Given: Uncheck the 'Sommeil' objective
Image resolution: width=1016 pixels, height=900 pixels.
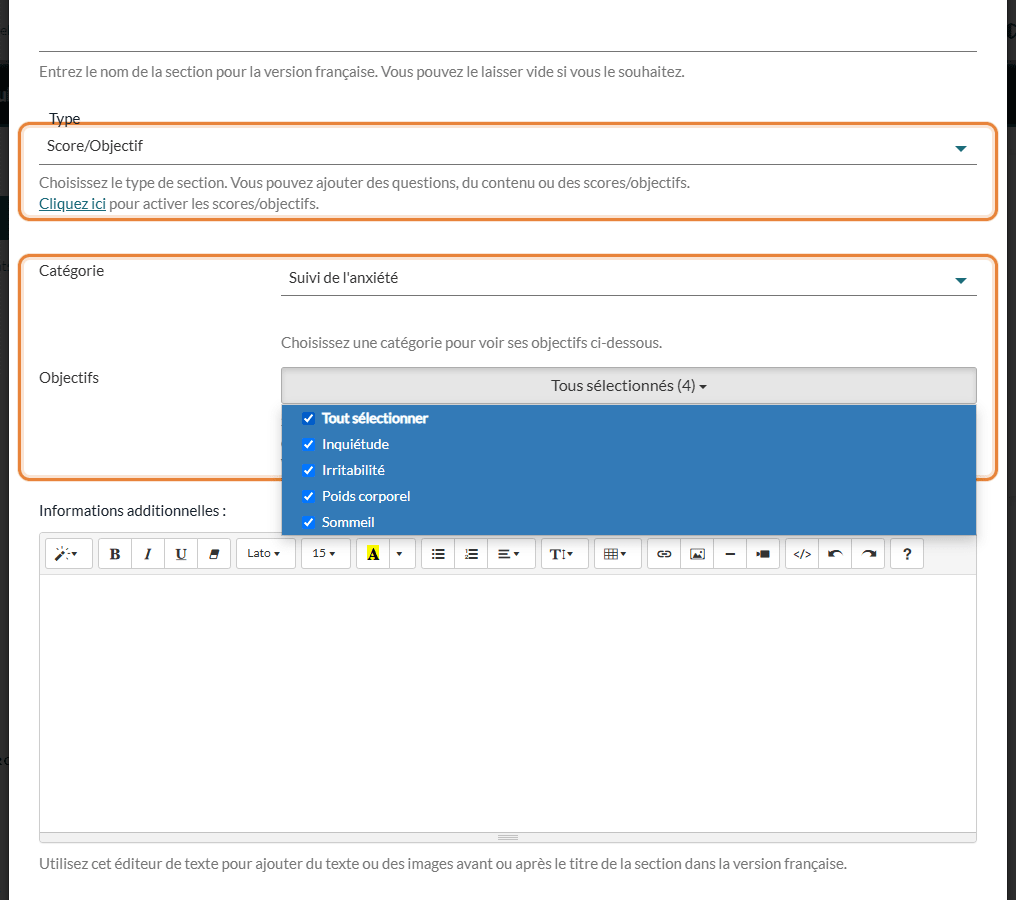Looking at the screenshot, I should coord(308,522).
